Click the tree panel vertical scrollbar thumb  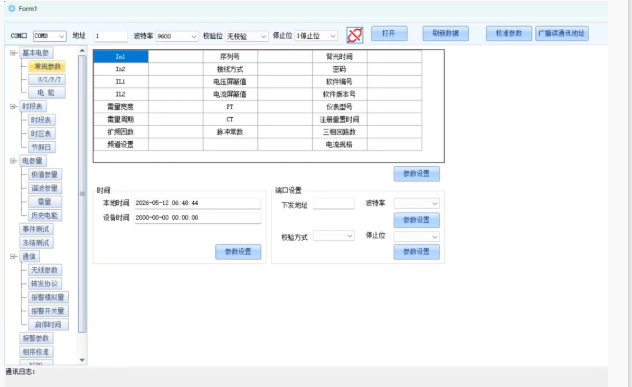82,194
